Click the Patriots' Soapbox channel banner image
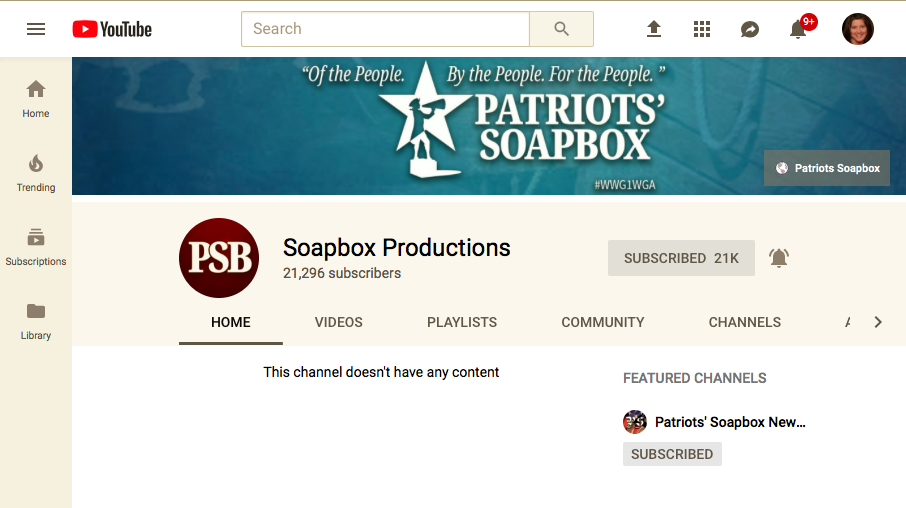906x508 pixels. 489,126
